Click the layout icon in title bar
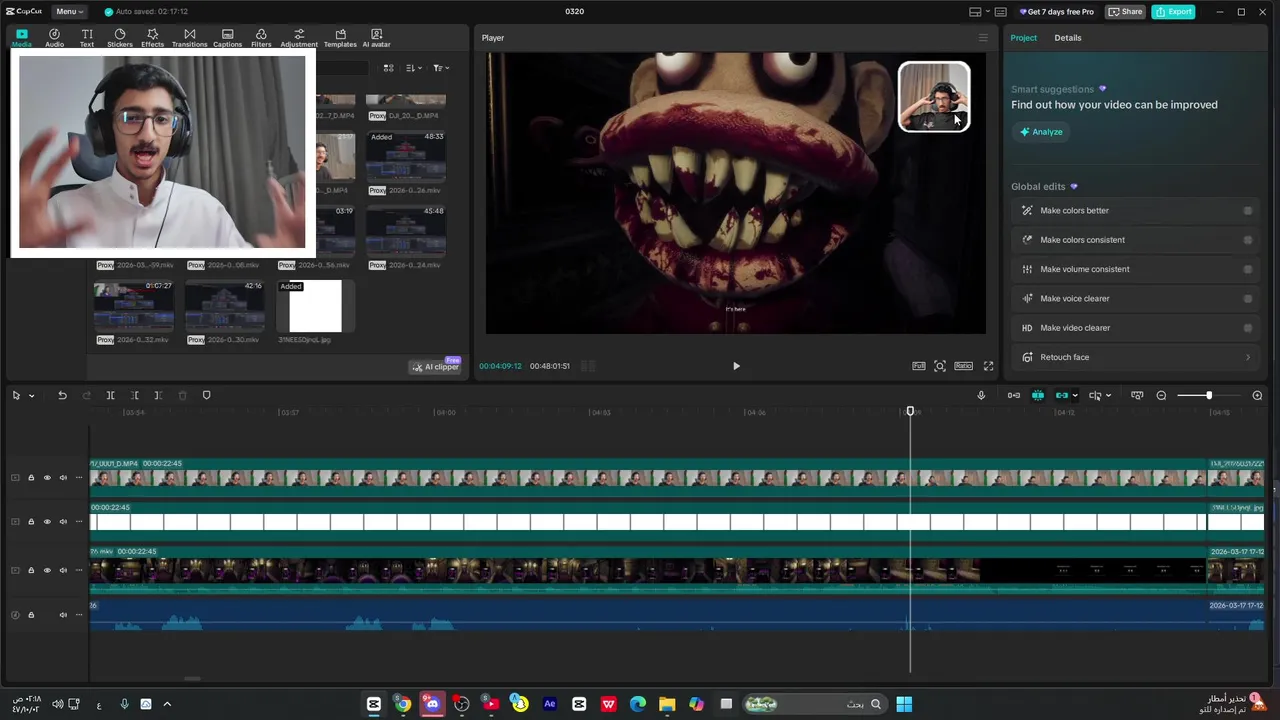This screenshot has width=1280, height=720. (975, 12)
